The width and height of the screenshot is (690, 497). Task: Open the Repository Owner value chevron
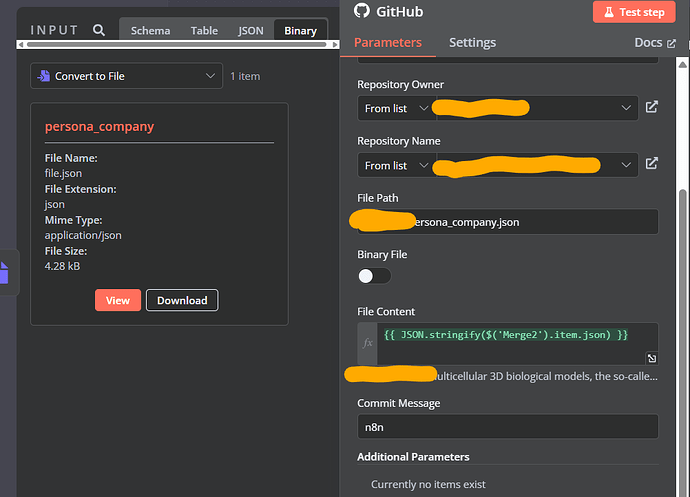[x=627, y=108]
